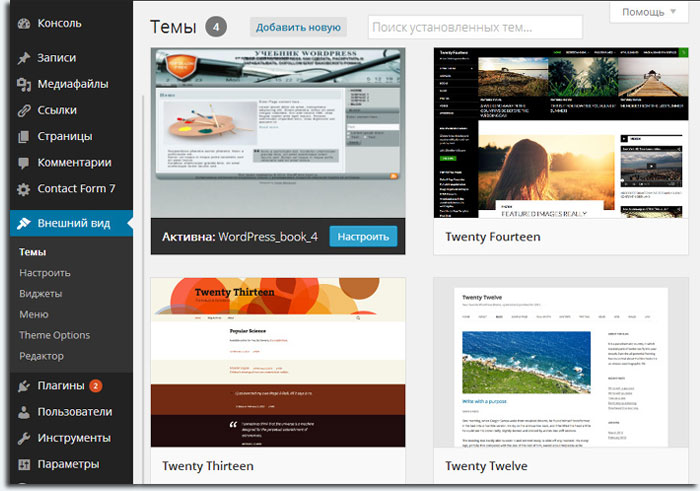This screenshot has height=491, width=700.
Task: Click the Комментарии speech bubble icon
Action: point(24,162)
